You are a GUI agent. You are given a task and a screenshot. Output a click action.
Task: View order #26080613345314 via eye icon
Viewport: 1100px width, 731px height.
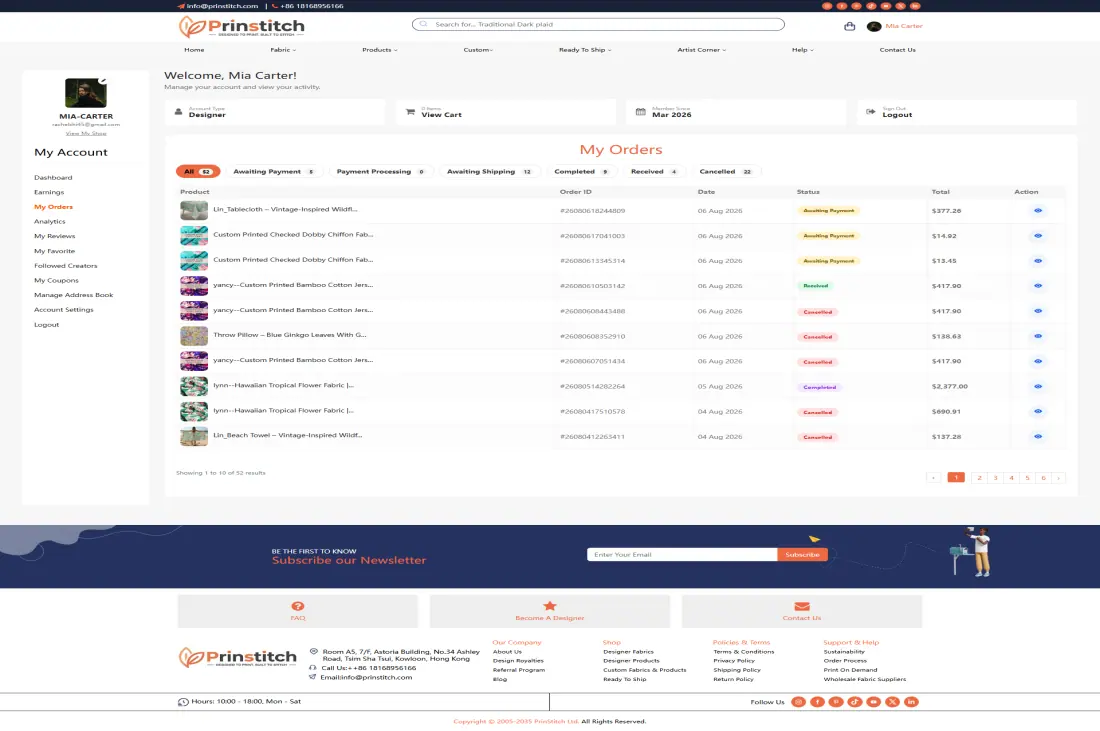(x=1038, y=261)
